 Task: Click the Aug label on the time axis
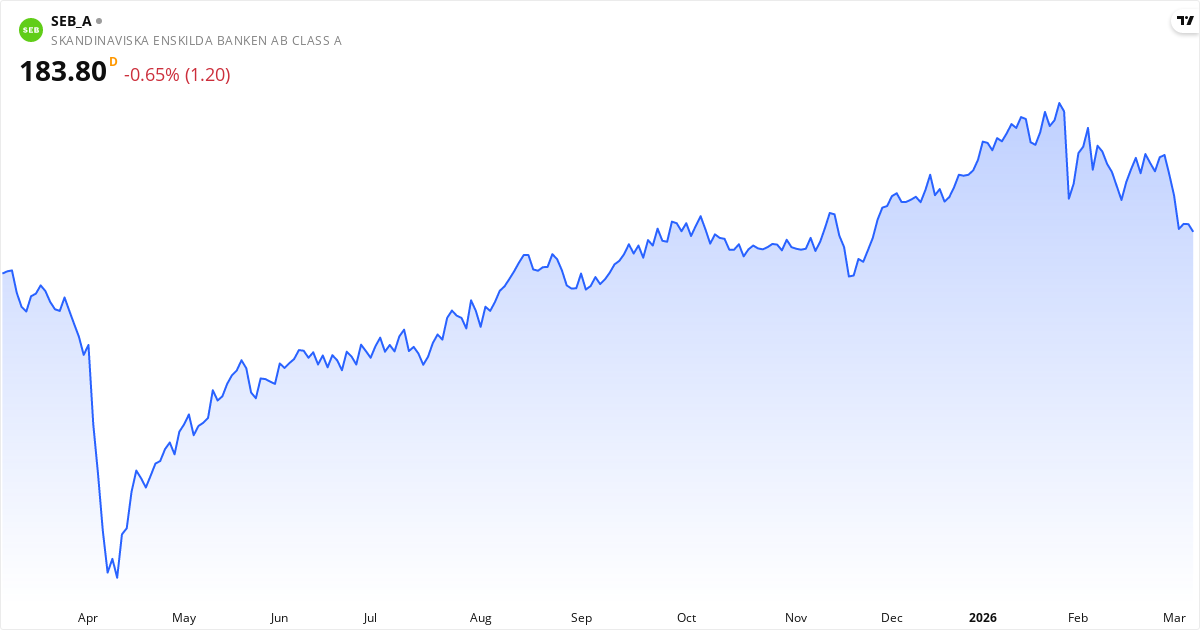[481, 618]
